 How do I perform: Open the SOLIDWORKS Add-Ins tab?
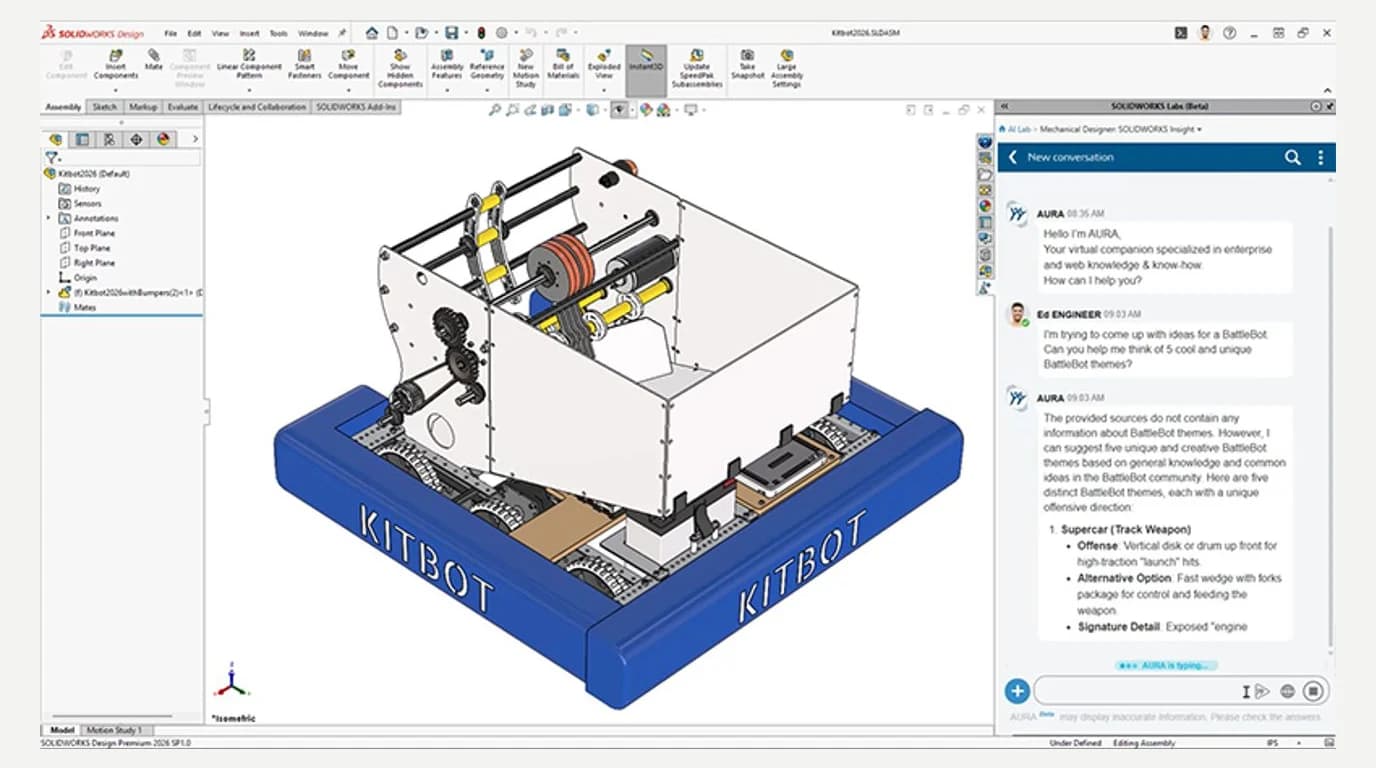click(357, 107)
